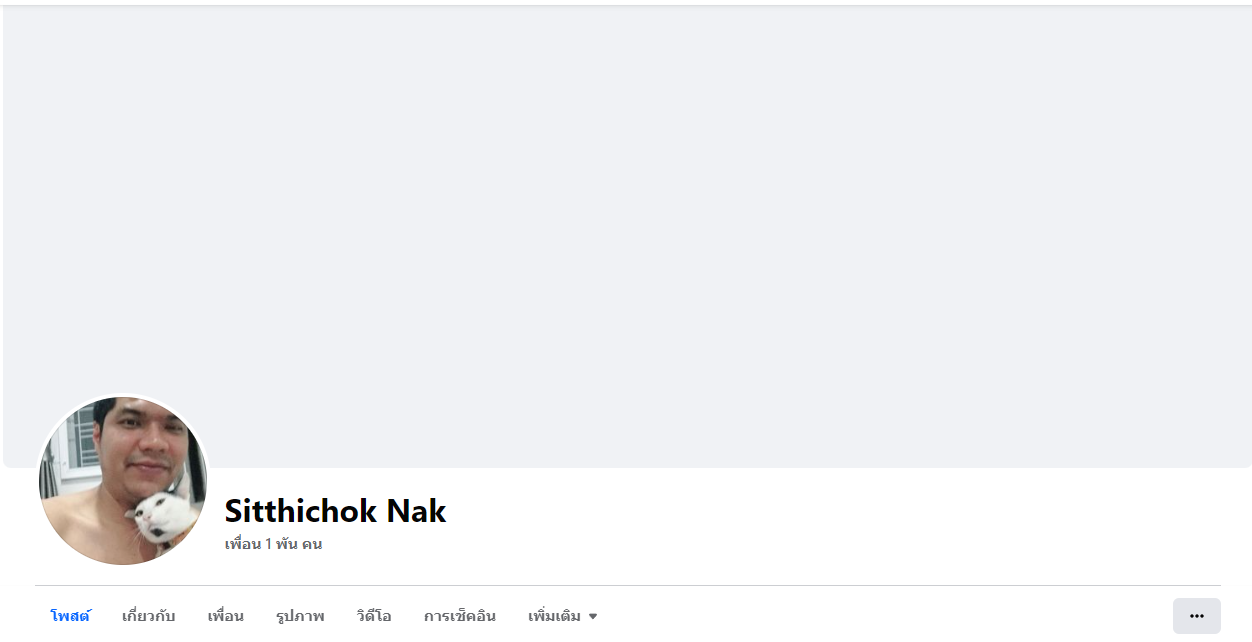This screenshot has width=1252, height=642.
Task: Click the word 'Sitthichok' in profile title
Action: pyautogui.click(x=300, y=511)
